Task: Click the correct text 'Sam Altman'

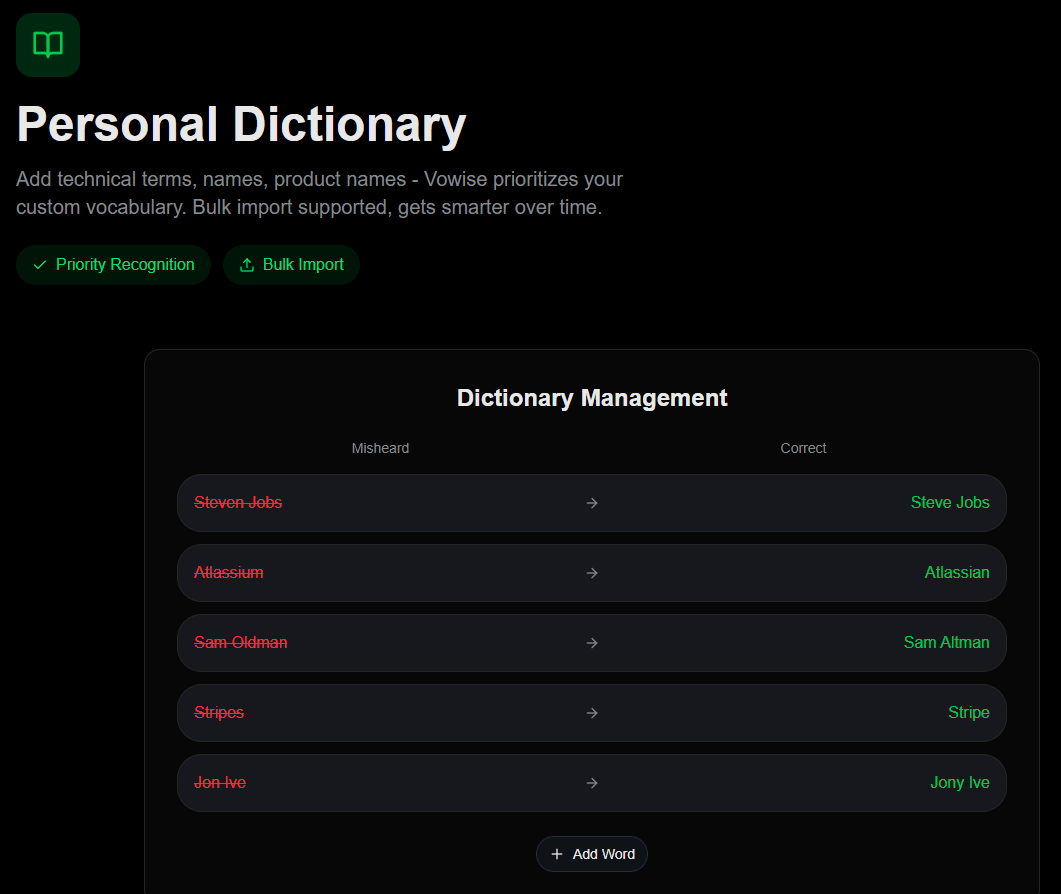Action: pos(947,642)
